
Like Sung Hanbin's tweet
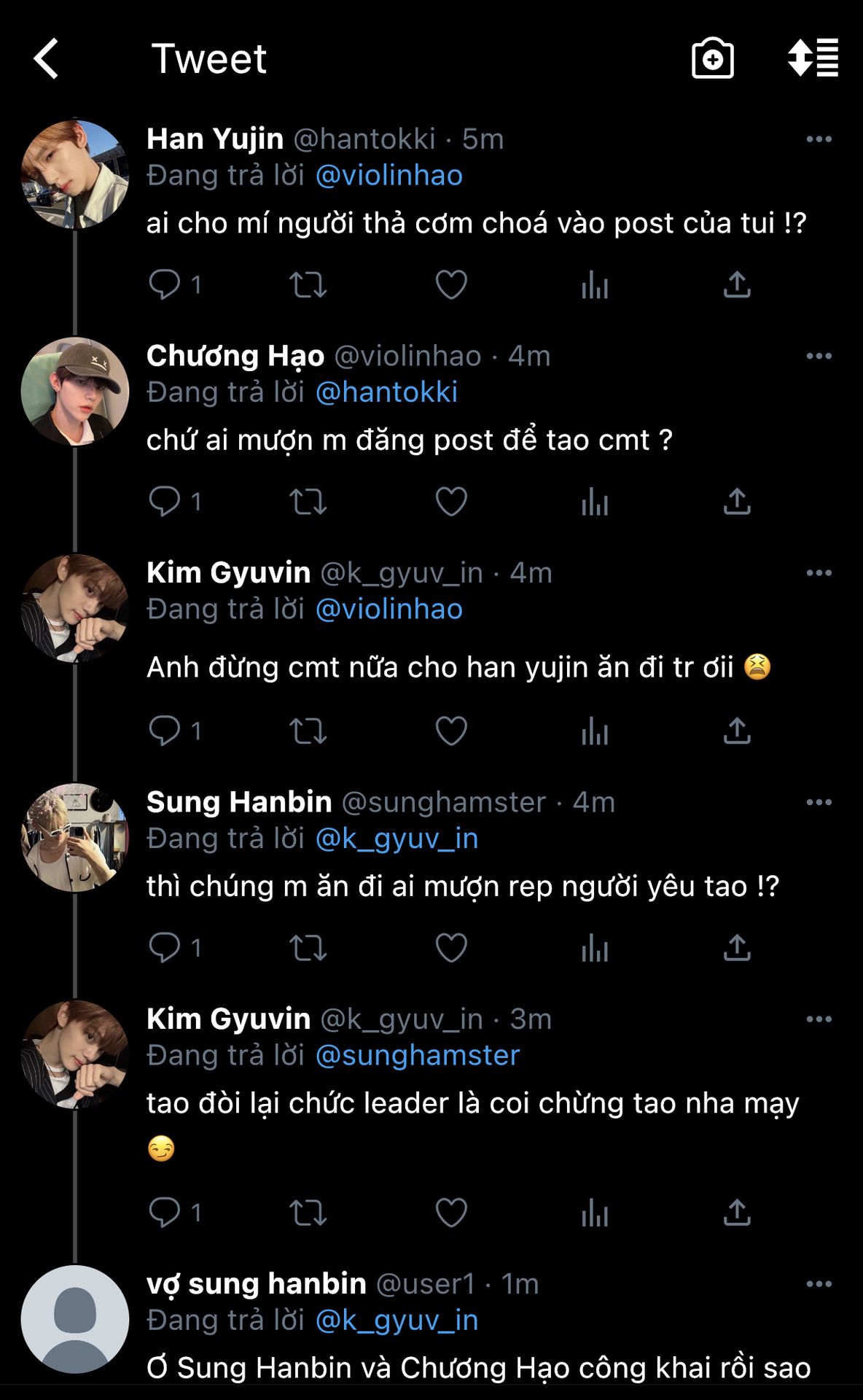[x=451, y=947]
